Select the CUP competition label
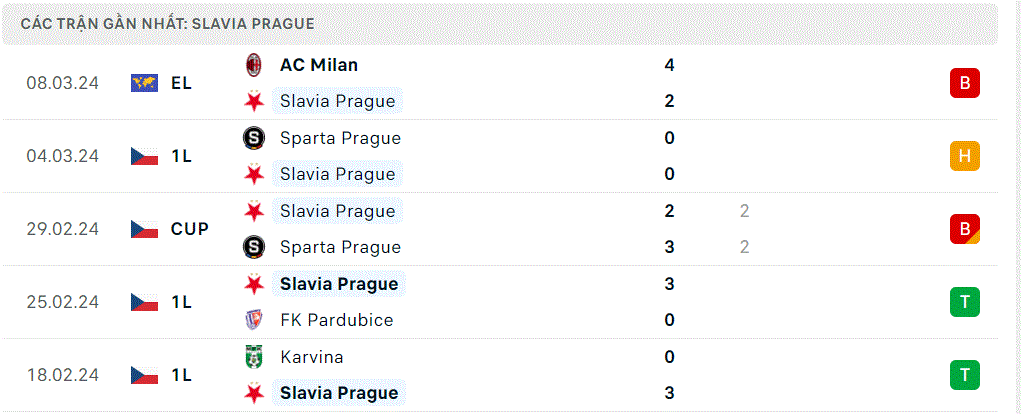 tap(190, 229)
